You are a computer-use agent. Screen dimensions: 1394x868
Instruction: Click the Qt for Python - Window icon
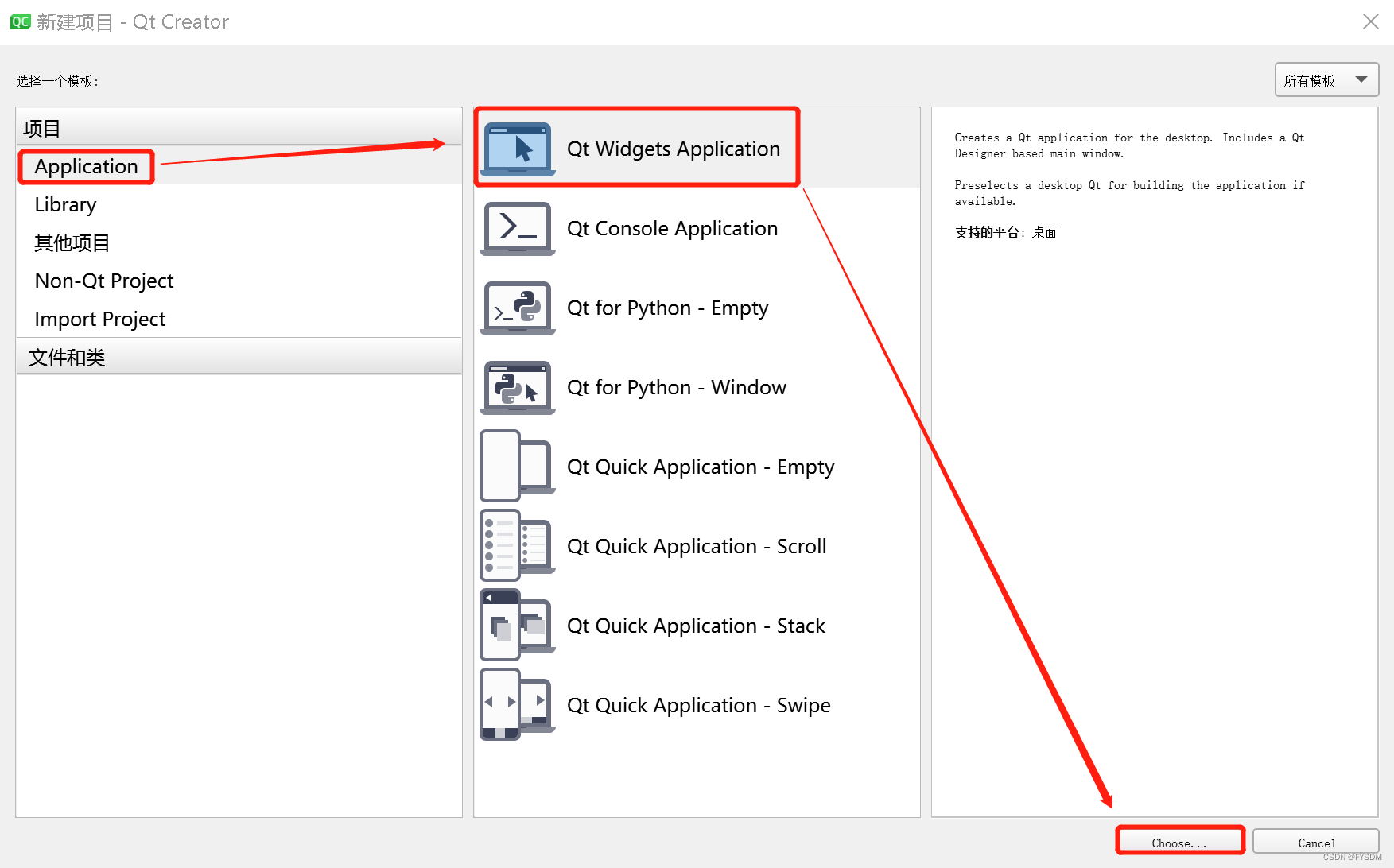tap(518, 387)
